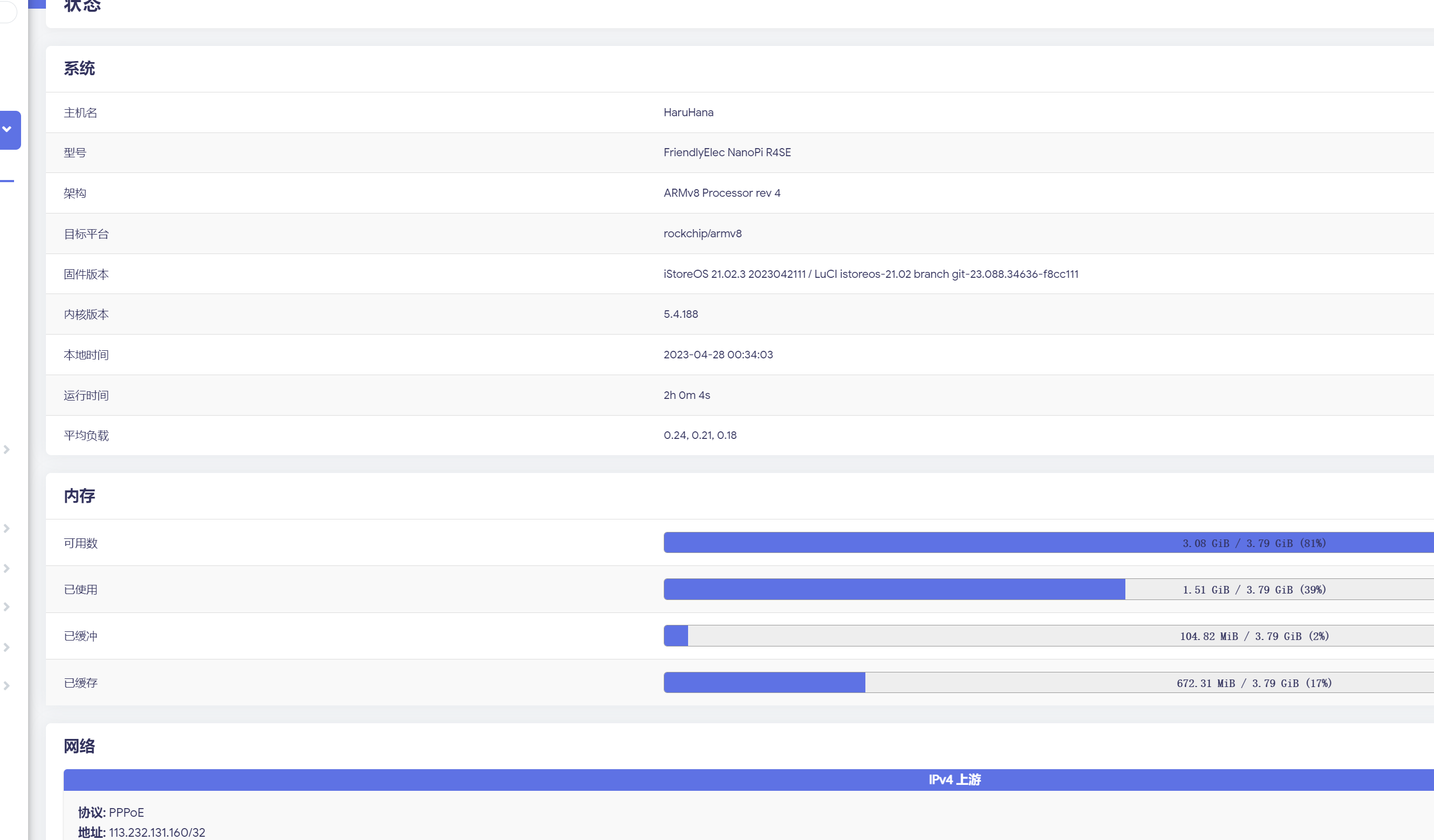Viewport: 1434px width, 840px height.
Task: Expand the first sidebar menu chevron
Action: click(x=7, y=449)
